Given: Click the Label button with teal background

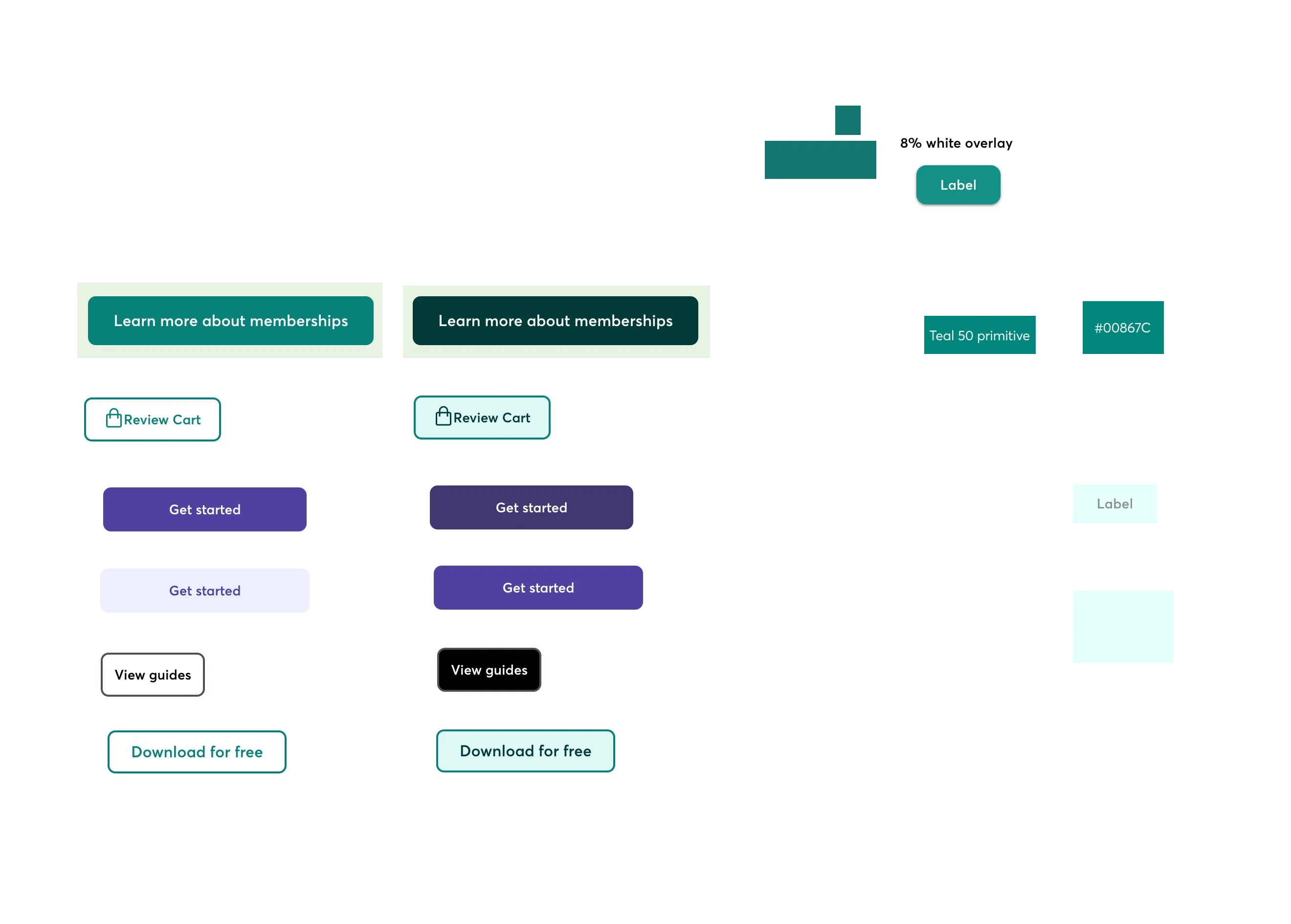Looking at the screenshot, I should tap(957, 185).
